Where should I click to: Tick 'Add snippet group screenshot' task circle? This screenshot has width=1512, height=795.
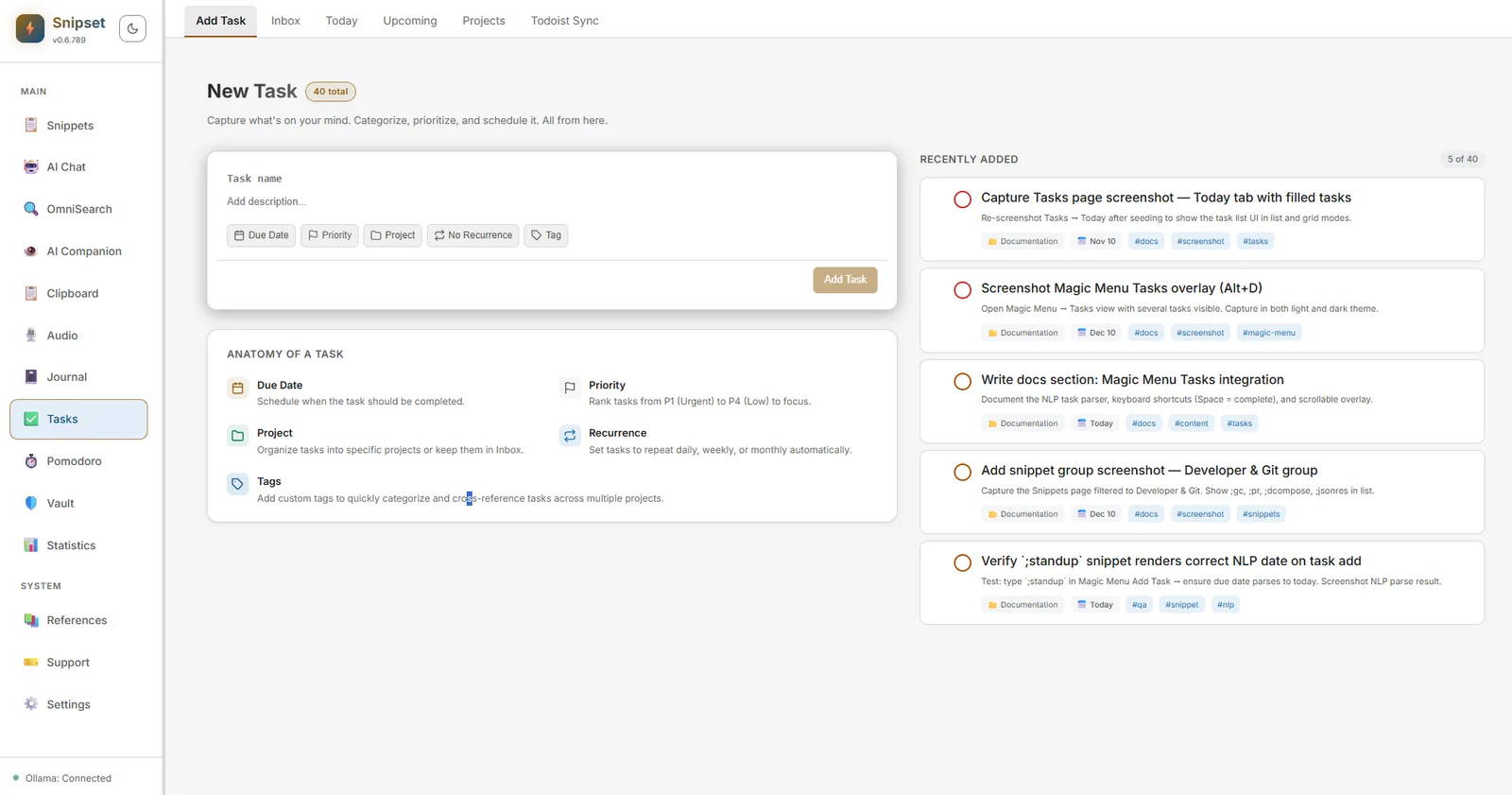point(962,472)
